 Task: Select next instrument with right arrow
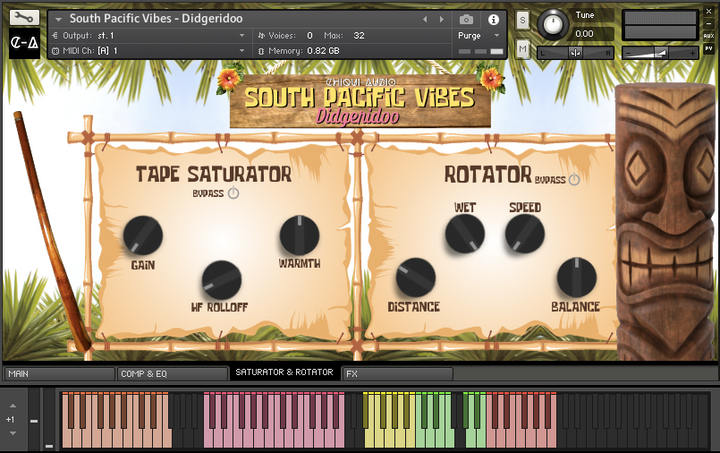point(441,19)
